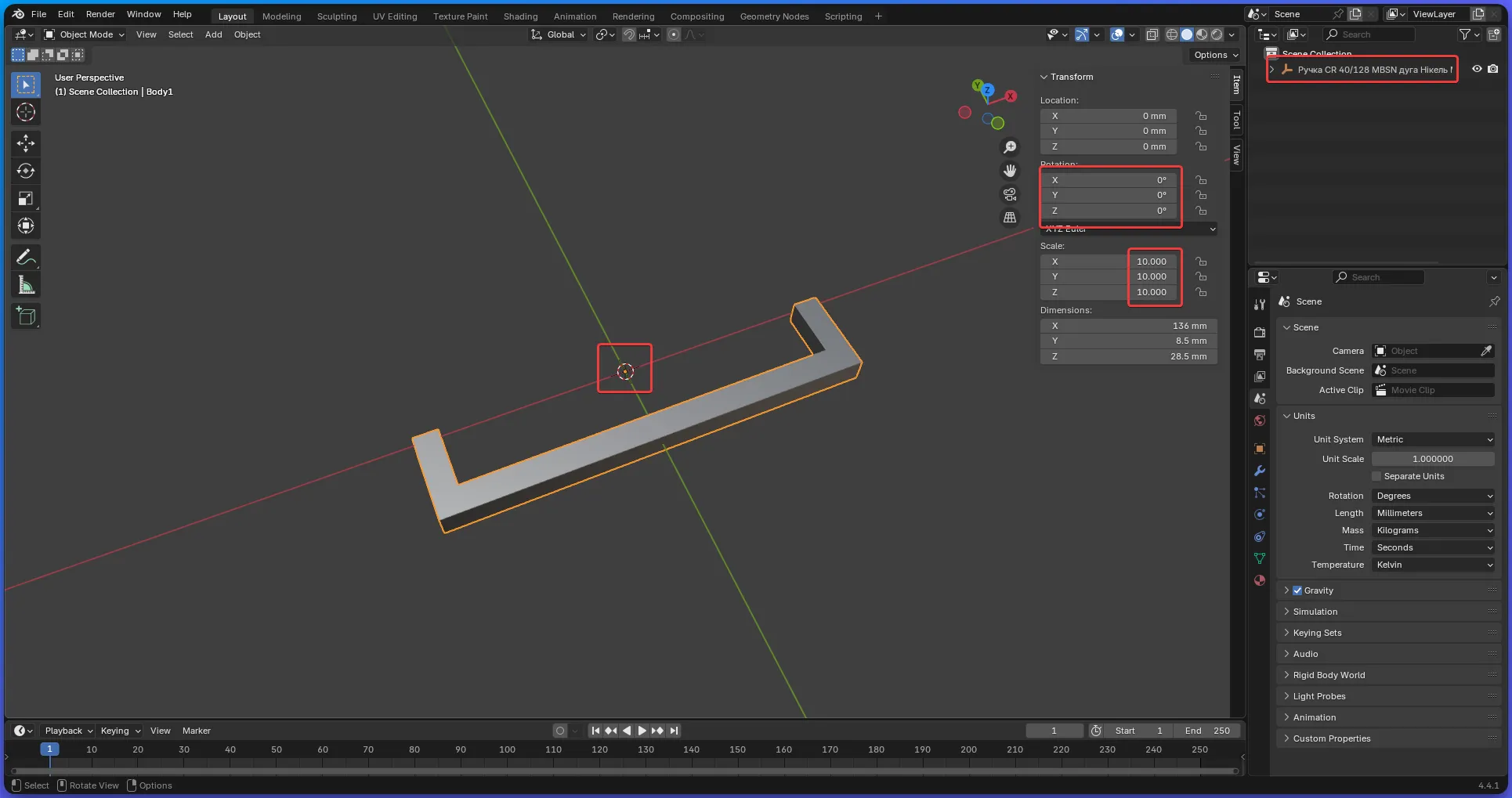Screen dimensions: 1512x798
Task: Select the Move tool
Action: 26,143
